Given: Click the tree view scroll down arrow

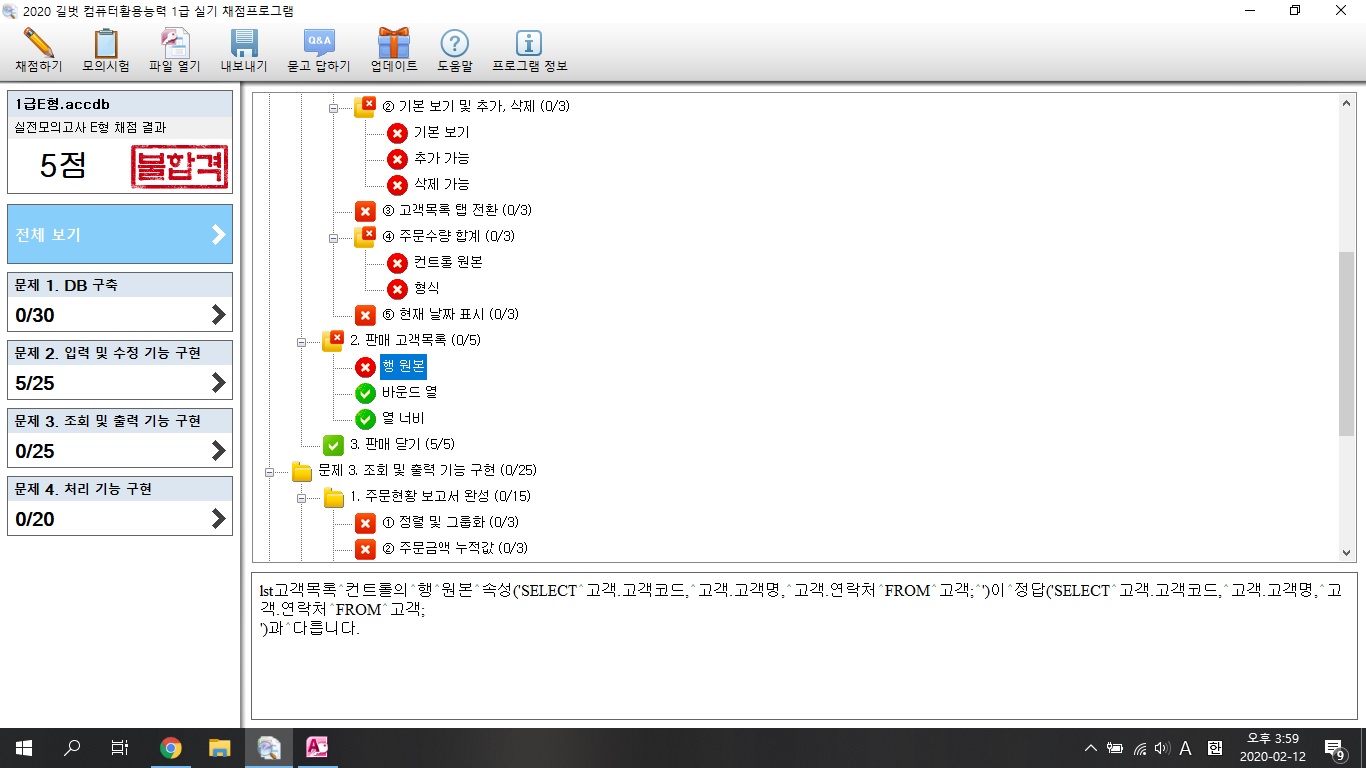Looking at the screenshot, I should click(1346, 552).
